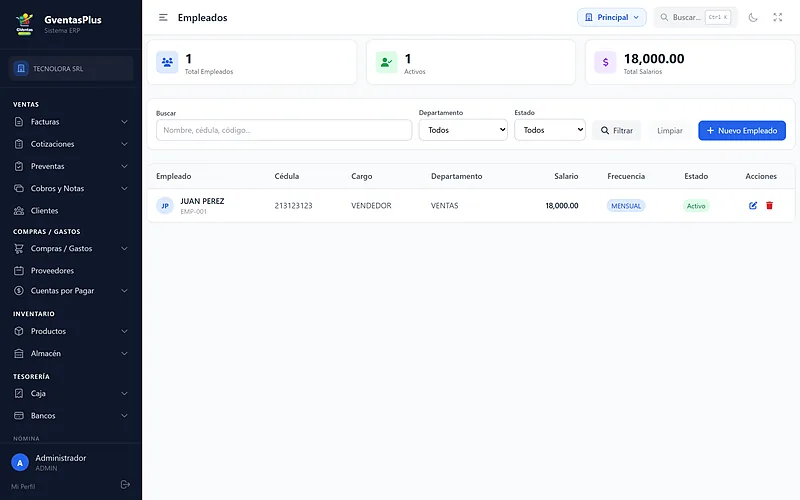Click the Cobros y Notas icon
Viewport: 800px width, 500px height.
tap(19, 188)
